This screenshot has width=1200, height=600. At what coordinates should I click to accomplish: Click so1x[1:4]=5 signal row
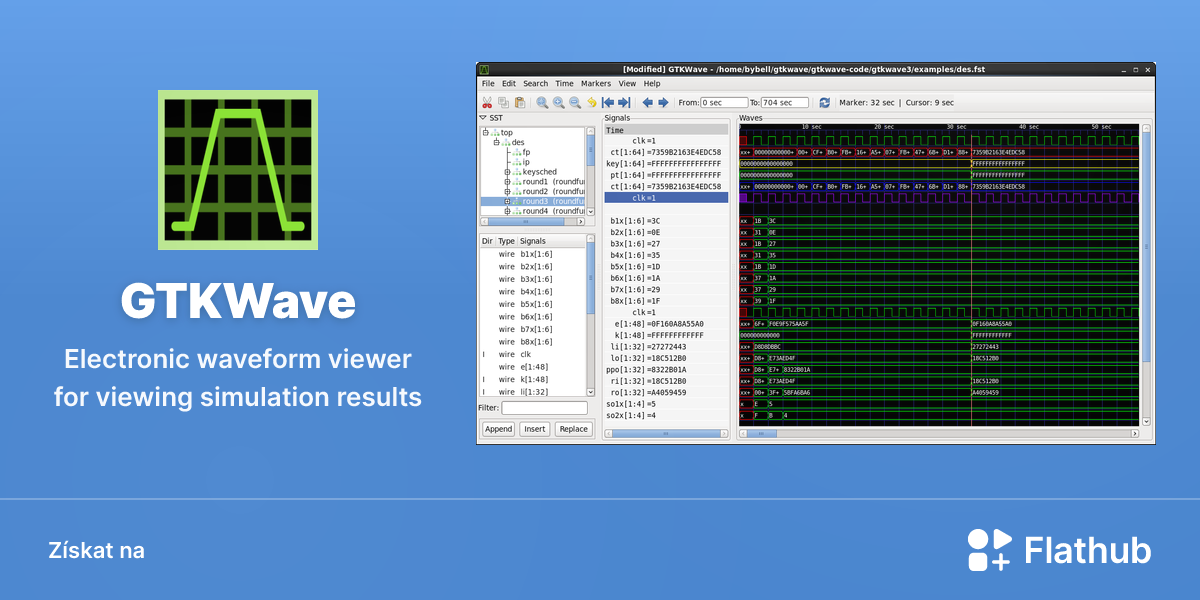pos(666,404)
